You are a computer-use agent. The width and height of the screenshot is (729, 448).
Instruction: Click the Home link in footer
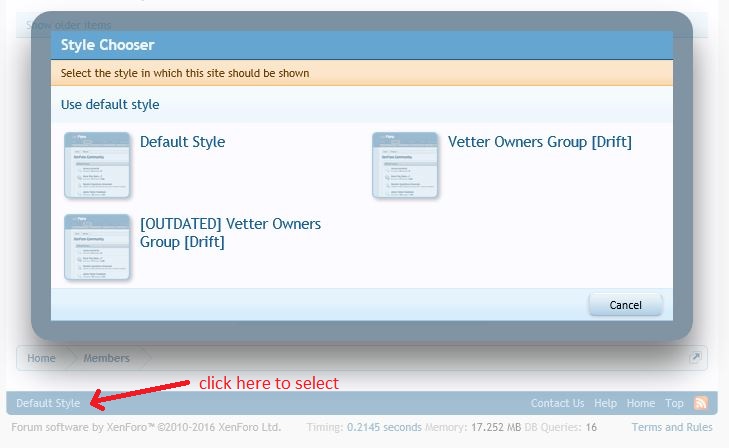(640, 403)
